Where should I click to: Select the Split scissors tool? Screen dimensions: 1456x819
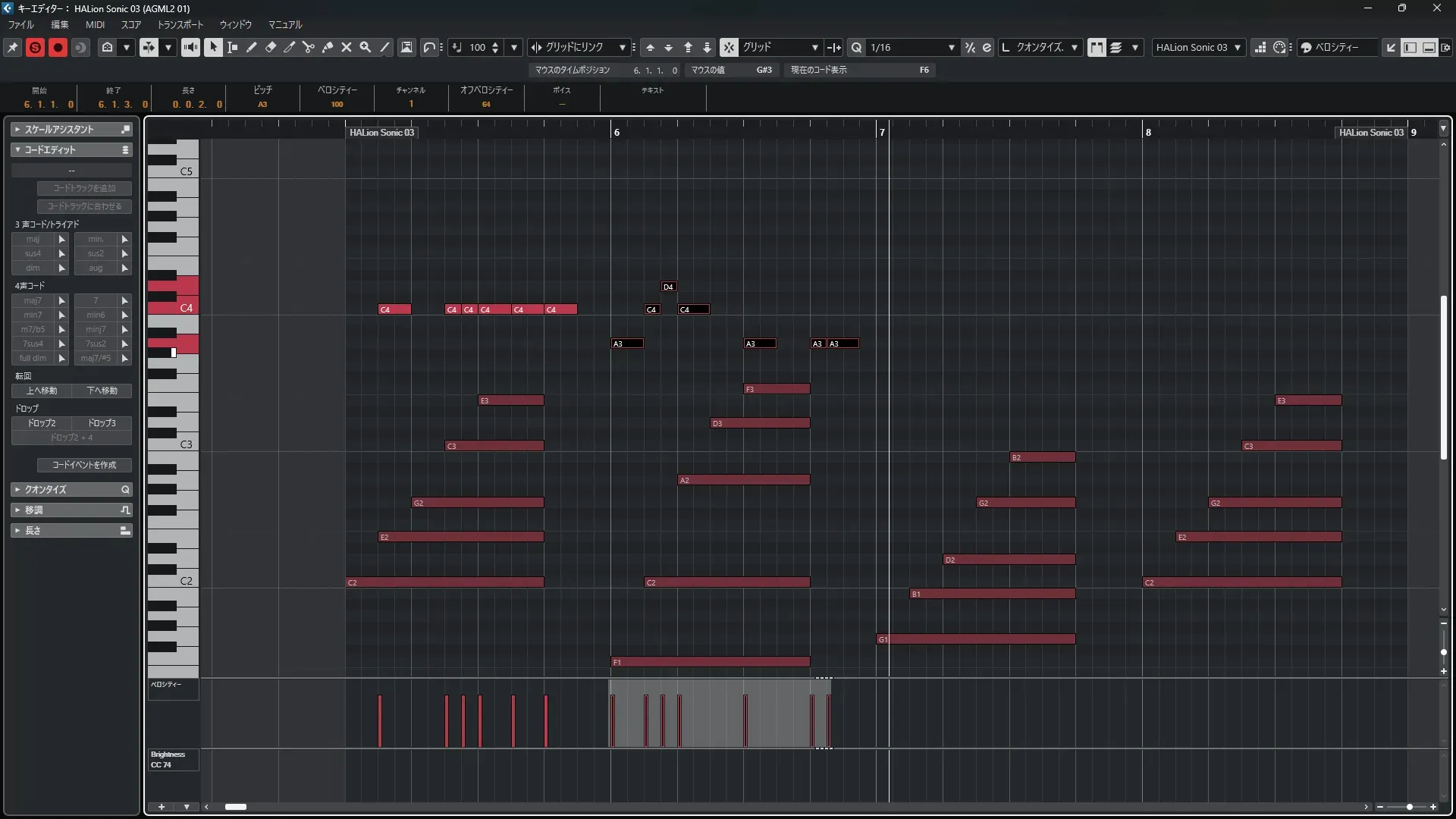(x=308, y=47)
